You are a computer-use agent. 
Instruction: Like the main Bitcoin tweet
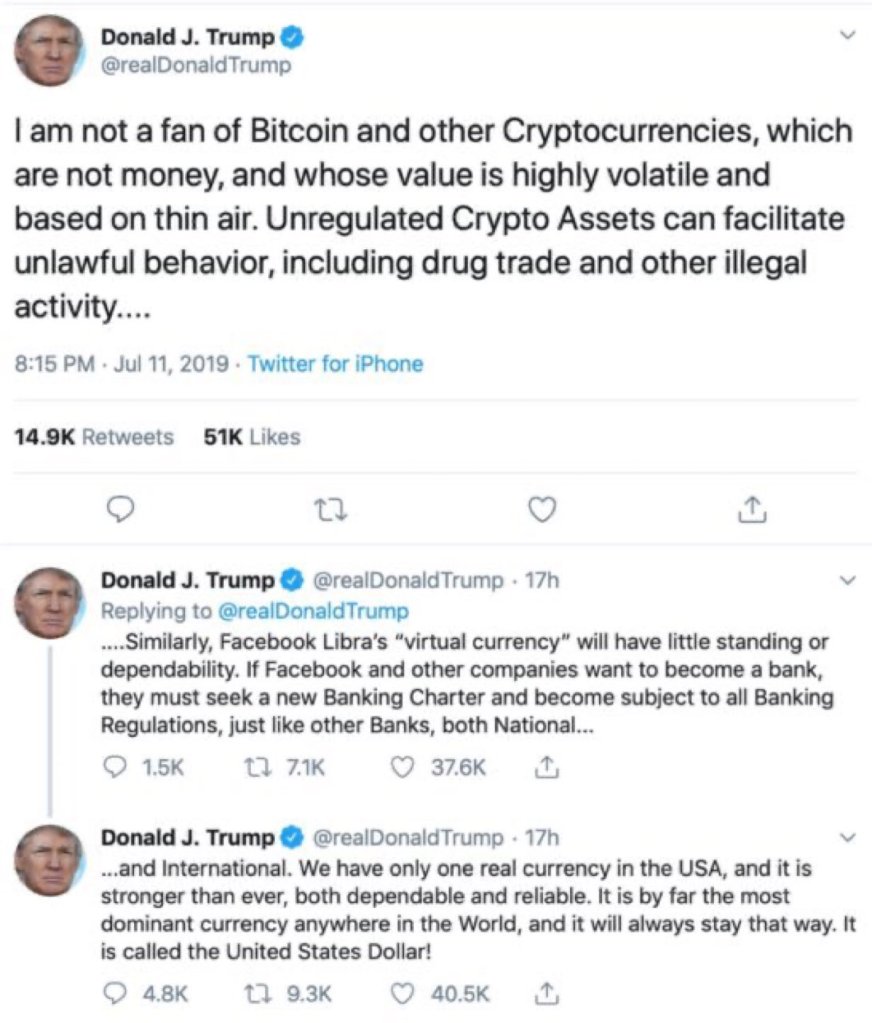pyautogui.click(x=541, y=510)
